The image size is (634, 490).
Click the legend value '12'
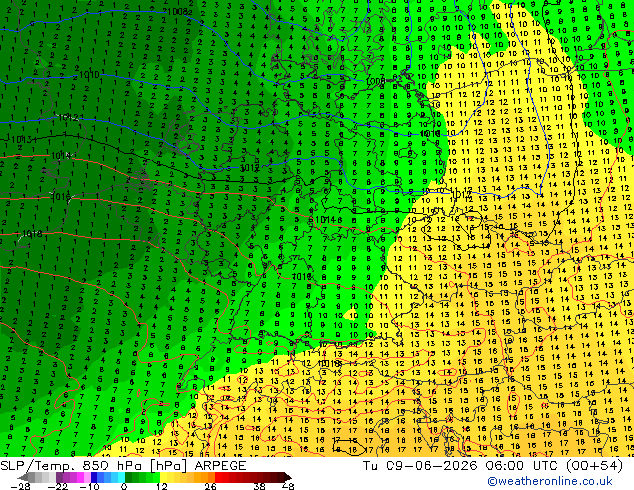pyautogui.click(x=162, y=486)
